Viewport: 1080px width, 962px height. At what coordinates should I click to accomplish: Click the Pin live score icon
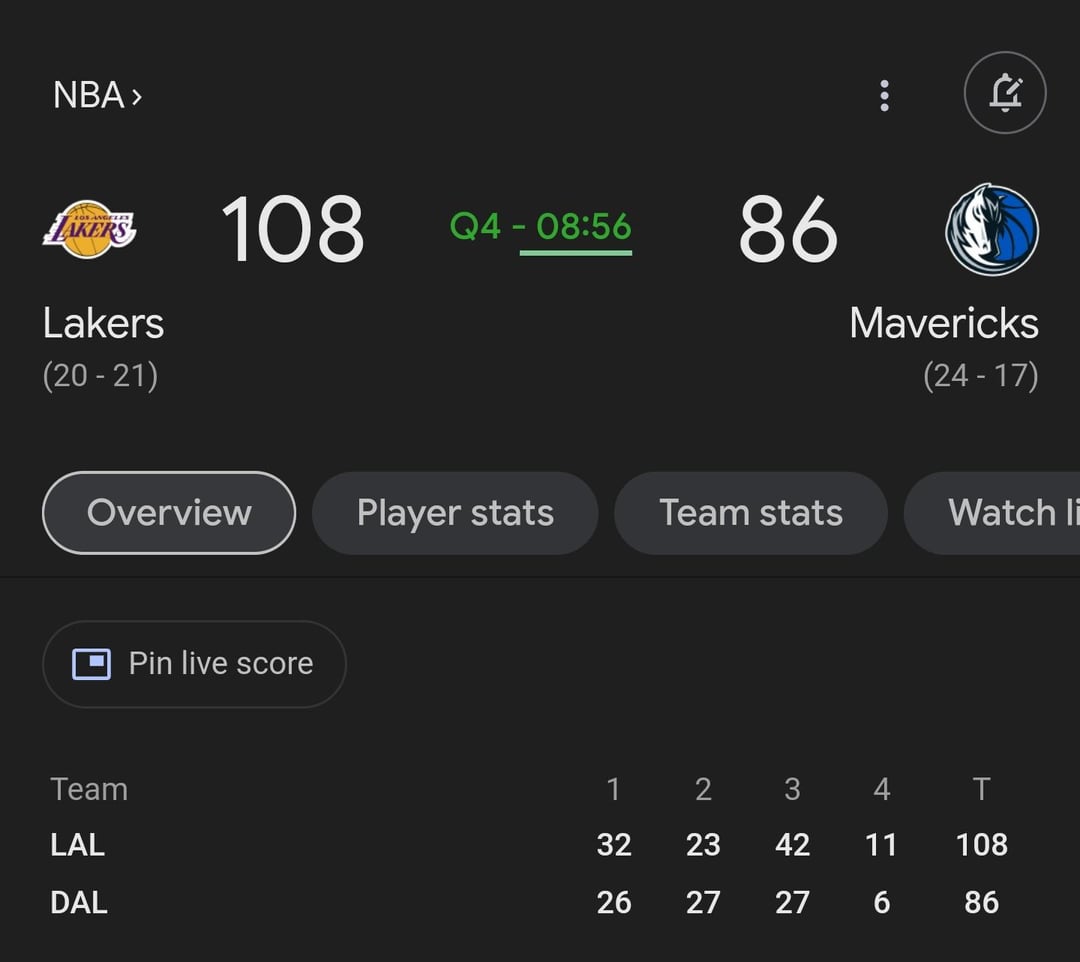[x=92, y=663]
